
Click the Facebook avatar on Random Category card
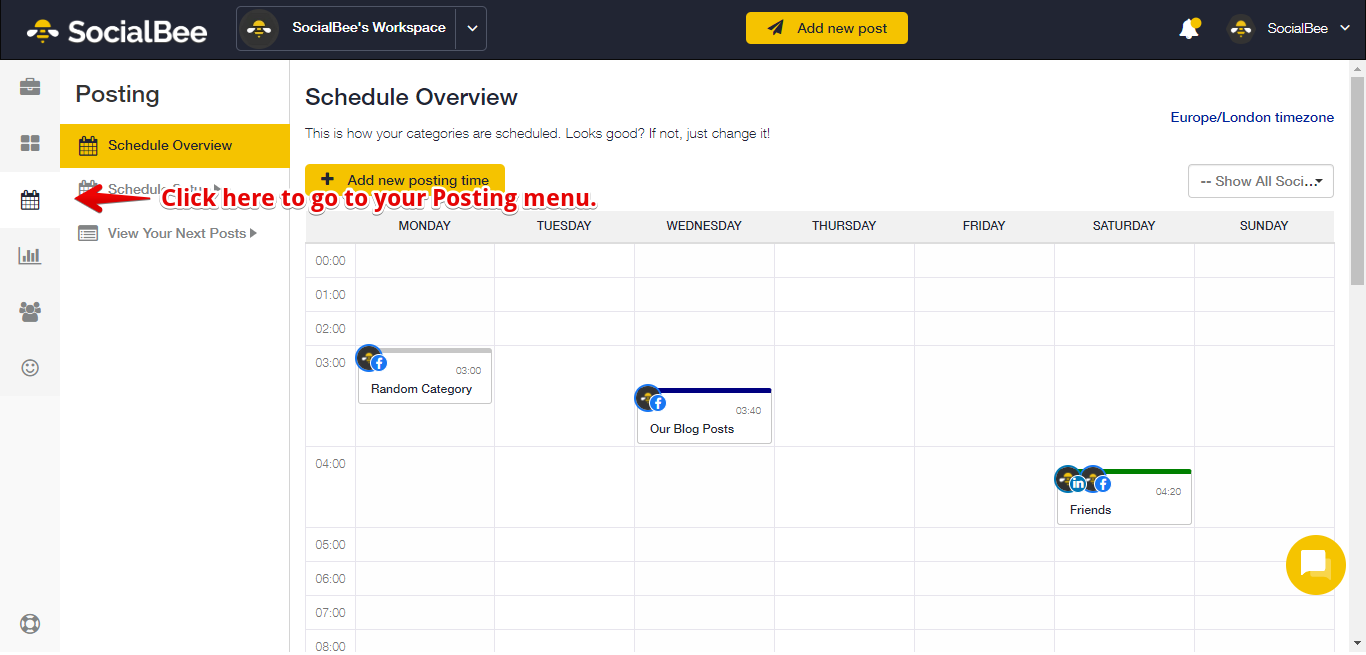pyautogui.click(x=372, y=359)
